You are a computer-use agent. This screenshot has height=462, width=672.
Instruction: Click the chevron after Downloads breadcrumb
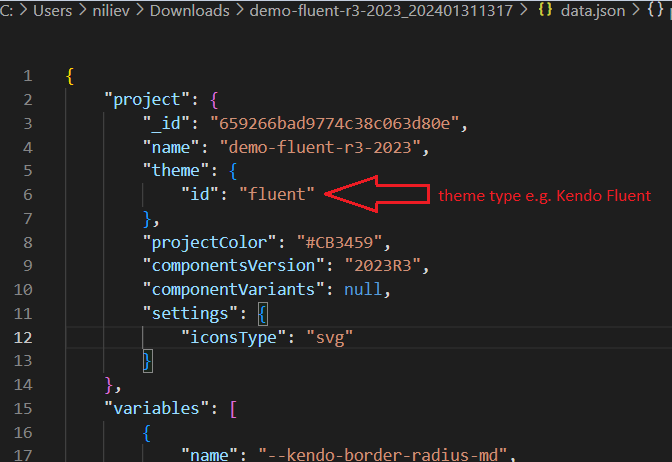[x=240, y=10]
